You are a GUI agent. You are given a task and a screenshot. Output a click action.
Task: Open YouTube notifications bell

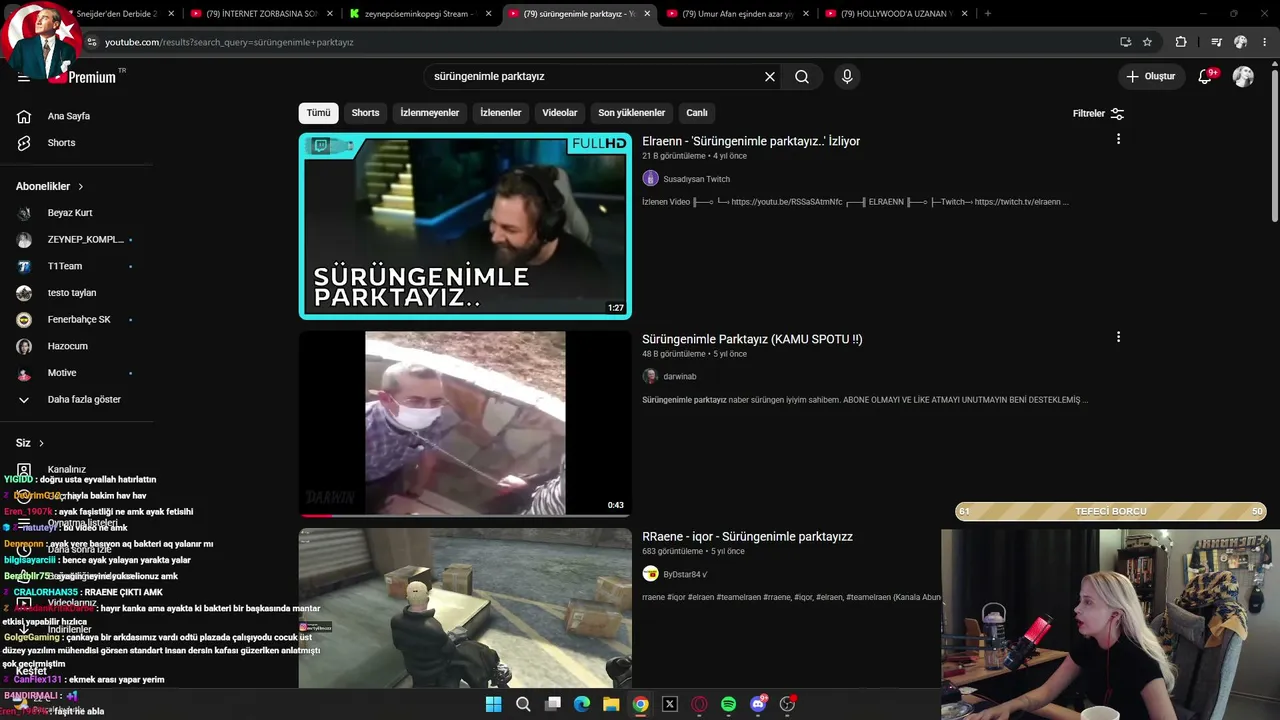tap(1206, 77)
